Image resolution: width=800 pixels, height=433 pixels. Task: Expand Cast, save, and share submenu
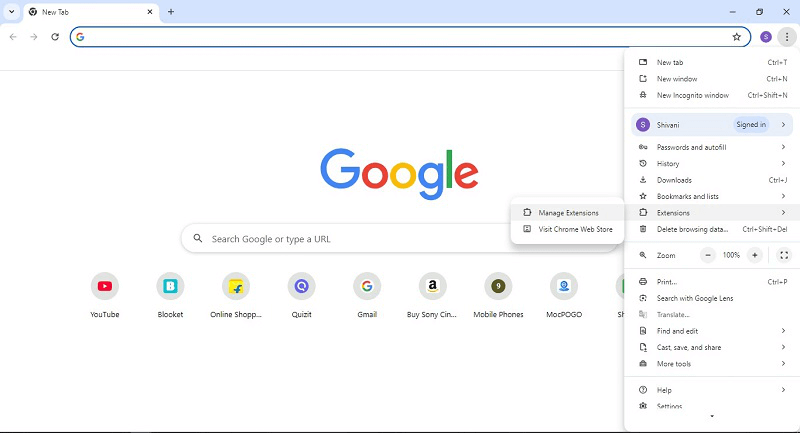tap(712, 347)
